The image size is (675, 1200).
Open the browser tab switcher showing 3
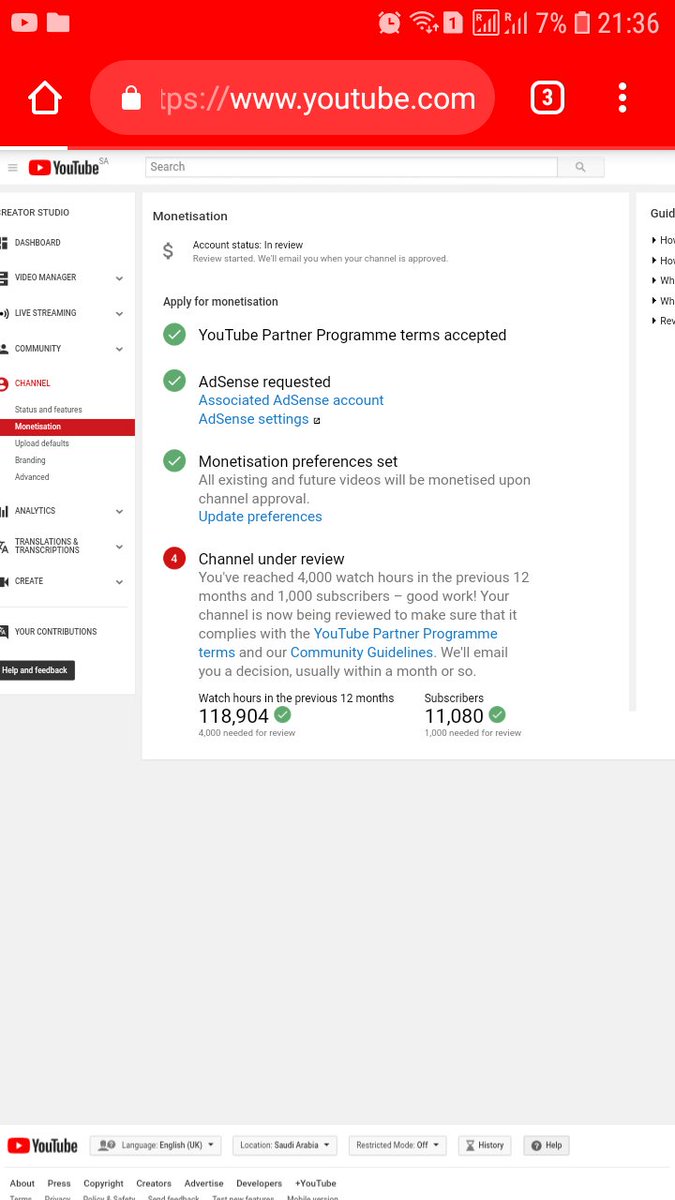click(546, 98)
